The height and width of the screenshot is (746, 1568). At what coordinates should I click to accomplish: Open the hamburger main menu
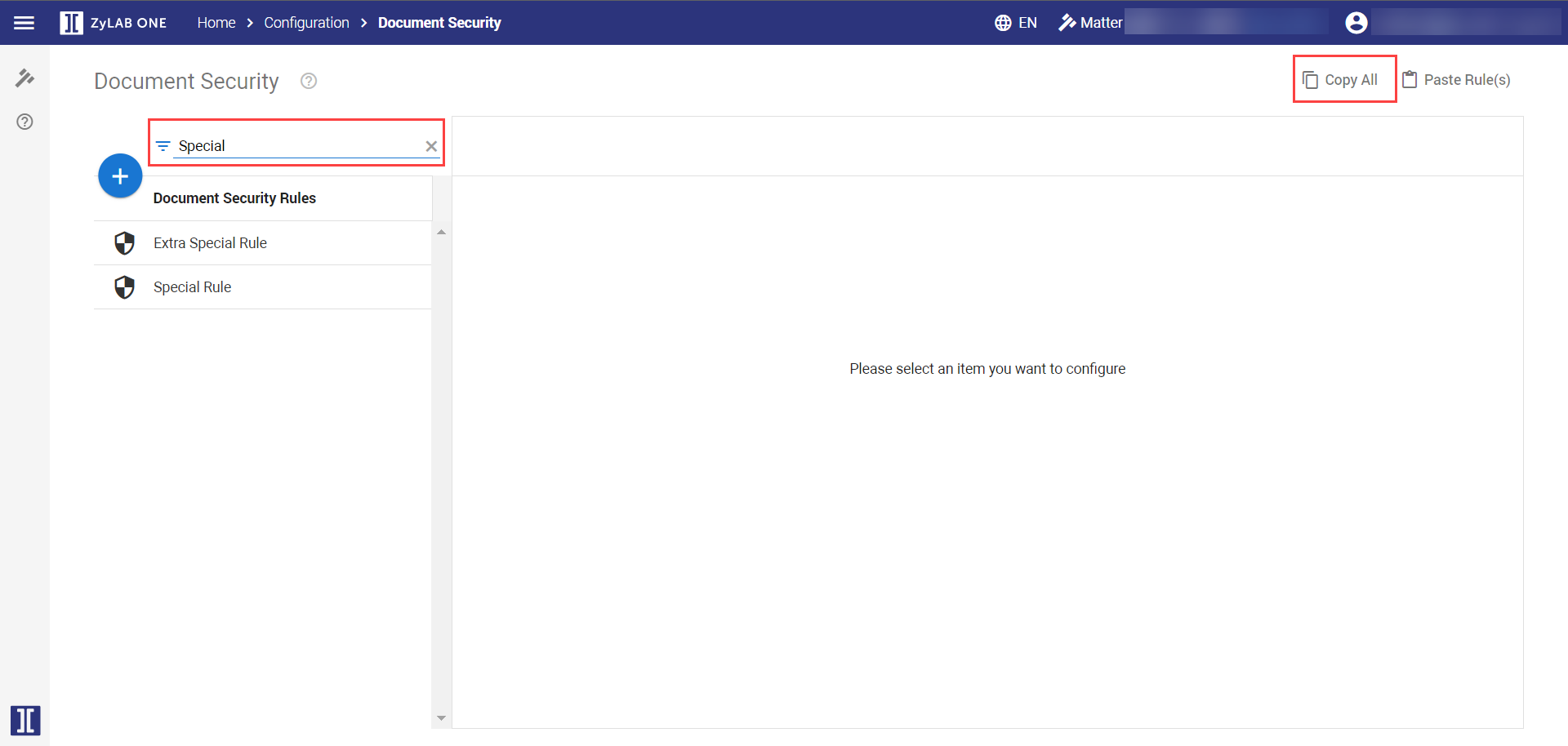coord(24,23)
